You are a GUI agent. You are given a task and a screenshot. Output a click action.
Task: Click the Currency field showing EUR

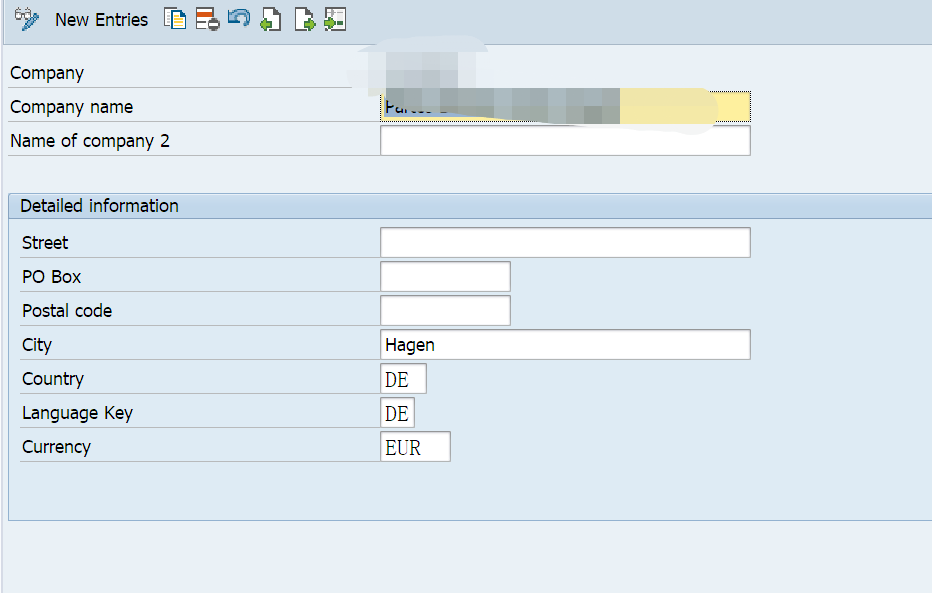click(x=415, y=446)
